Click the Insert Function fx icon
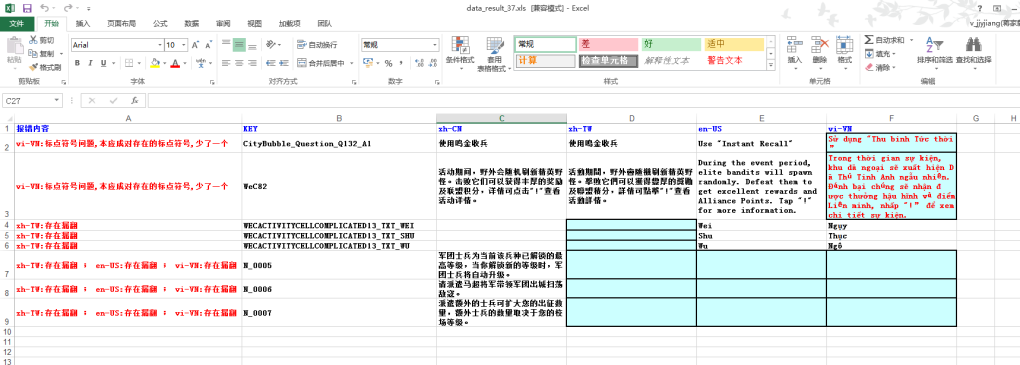 pos(134,101)
